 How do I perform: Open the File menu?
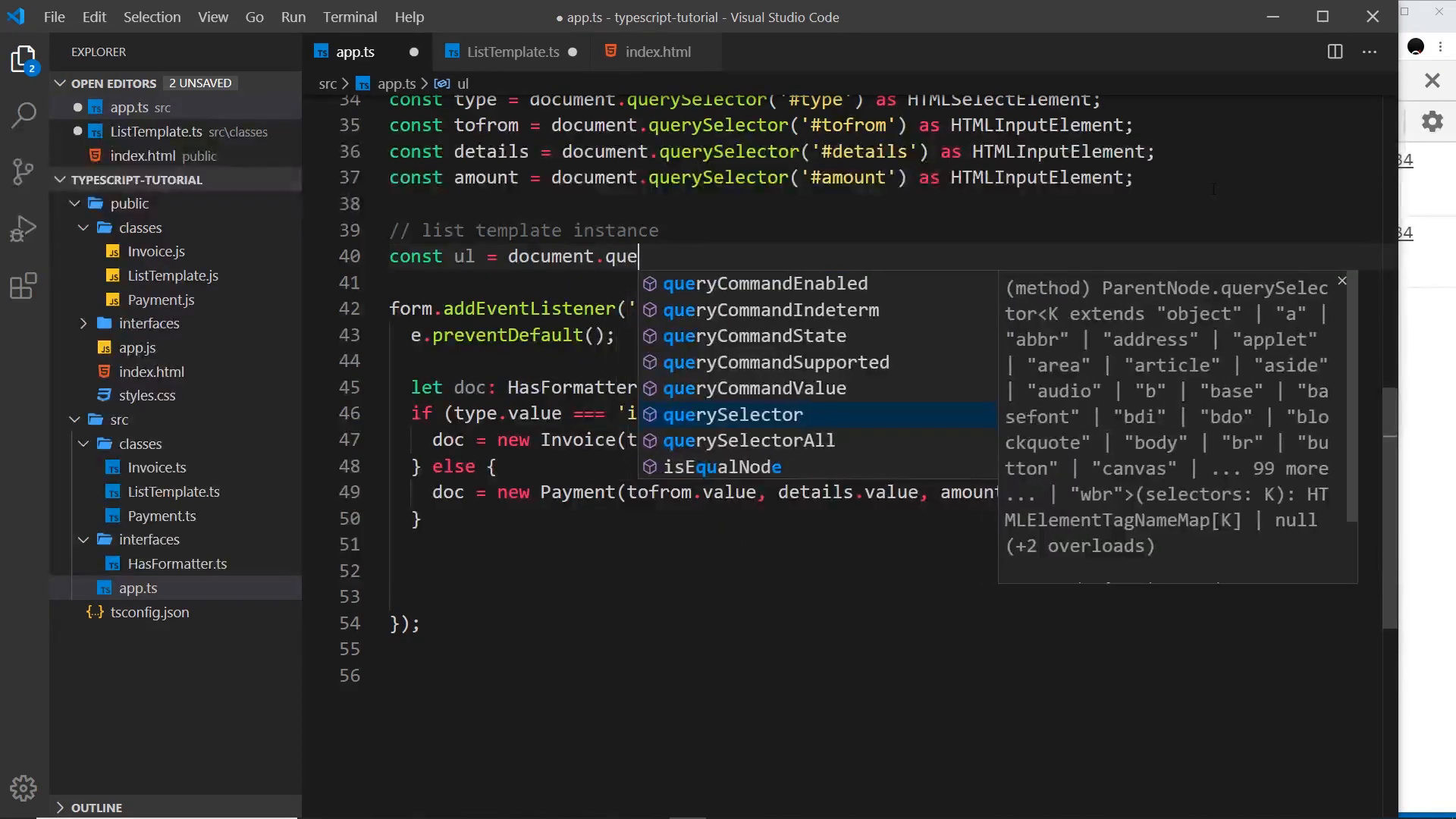pos(54,17)
